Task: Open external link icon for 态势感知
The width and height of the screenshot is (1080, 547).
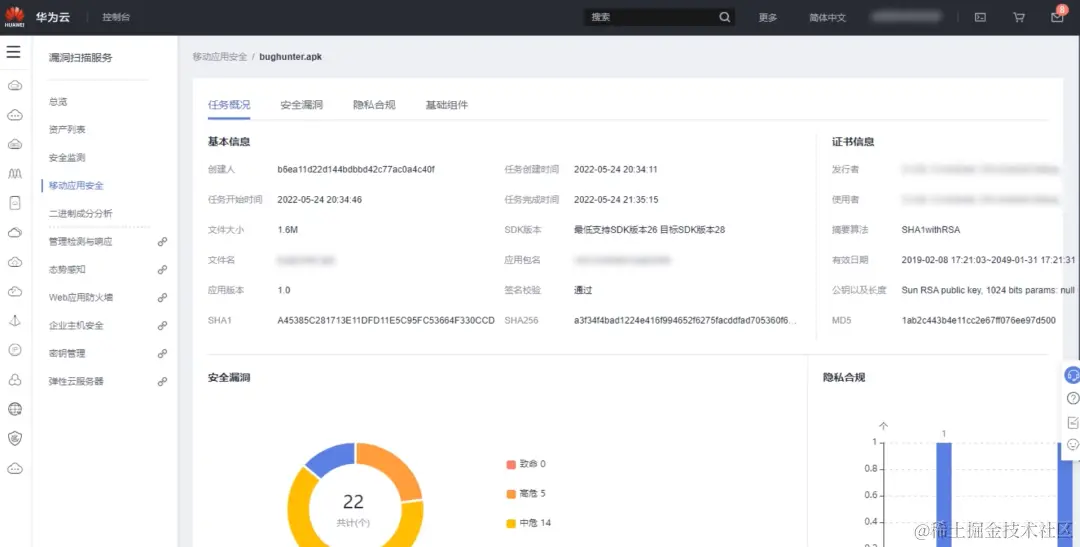Action: (x=162, y=270)
